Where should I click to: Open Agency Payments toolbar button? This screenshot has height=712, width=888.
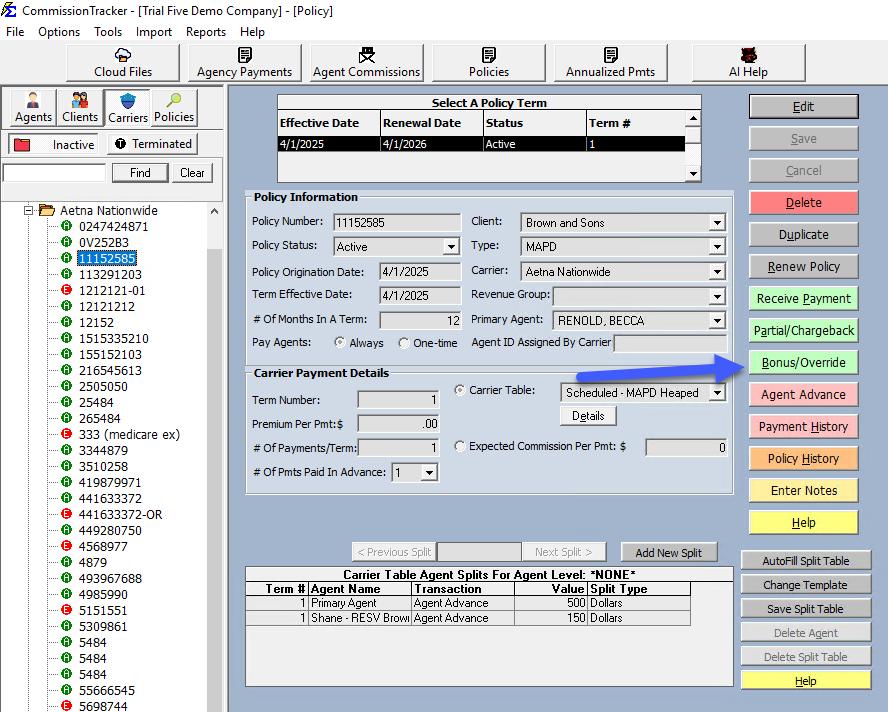[x=245, y=62]
